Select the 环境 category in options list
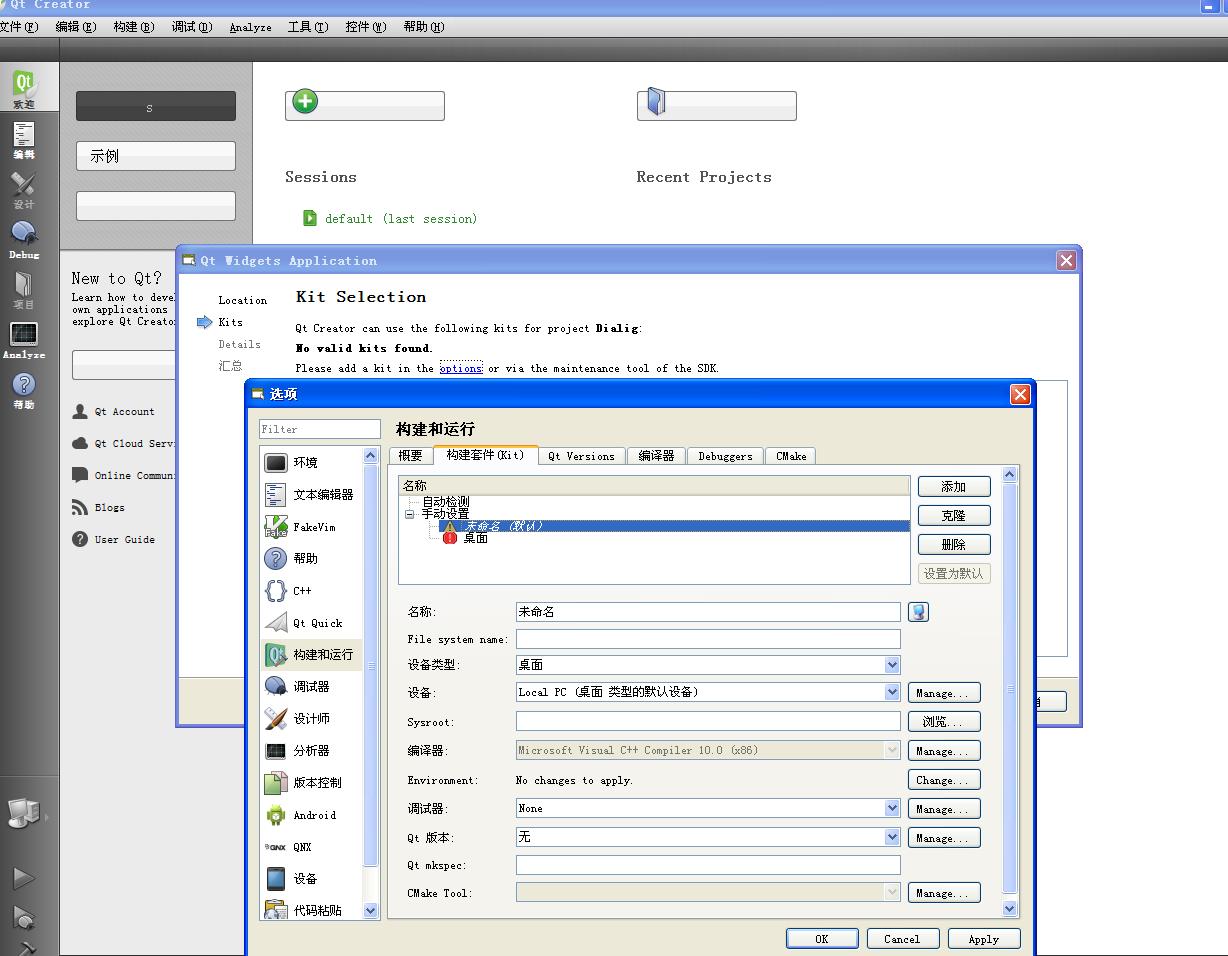1228x956 pixels. tap(311, 462)
